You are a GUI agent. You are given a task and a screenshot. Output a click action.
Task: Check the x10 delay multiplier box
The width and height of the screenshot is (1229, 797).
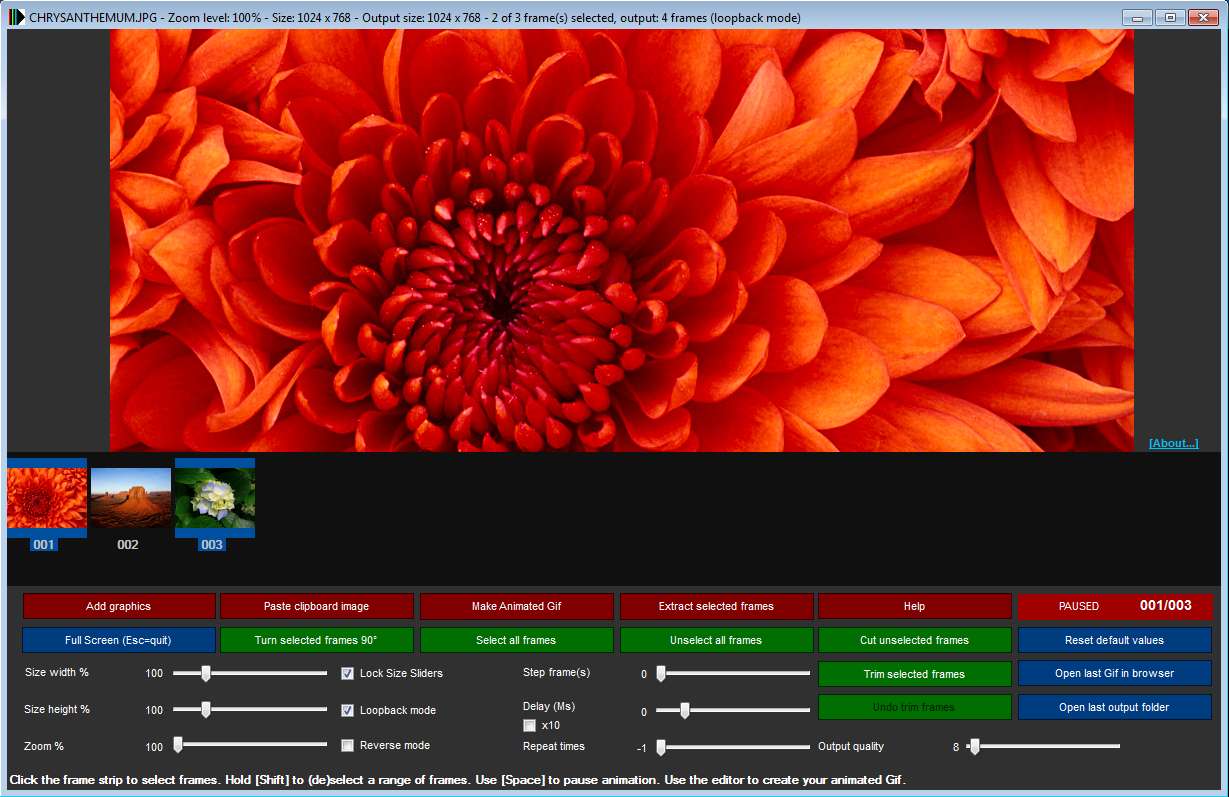click(530, 725)
